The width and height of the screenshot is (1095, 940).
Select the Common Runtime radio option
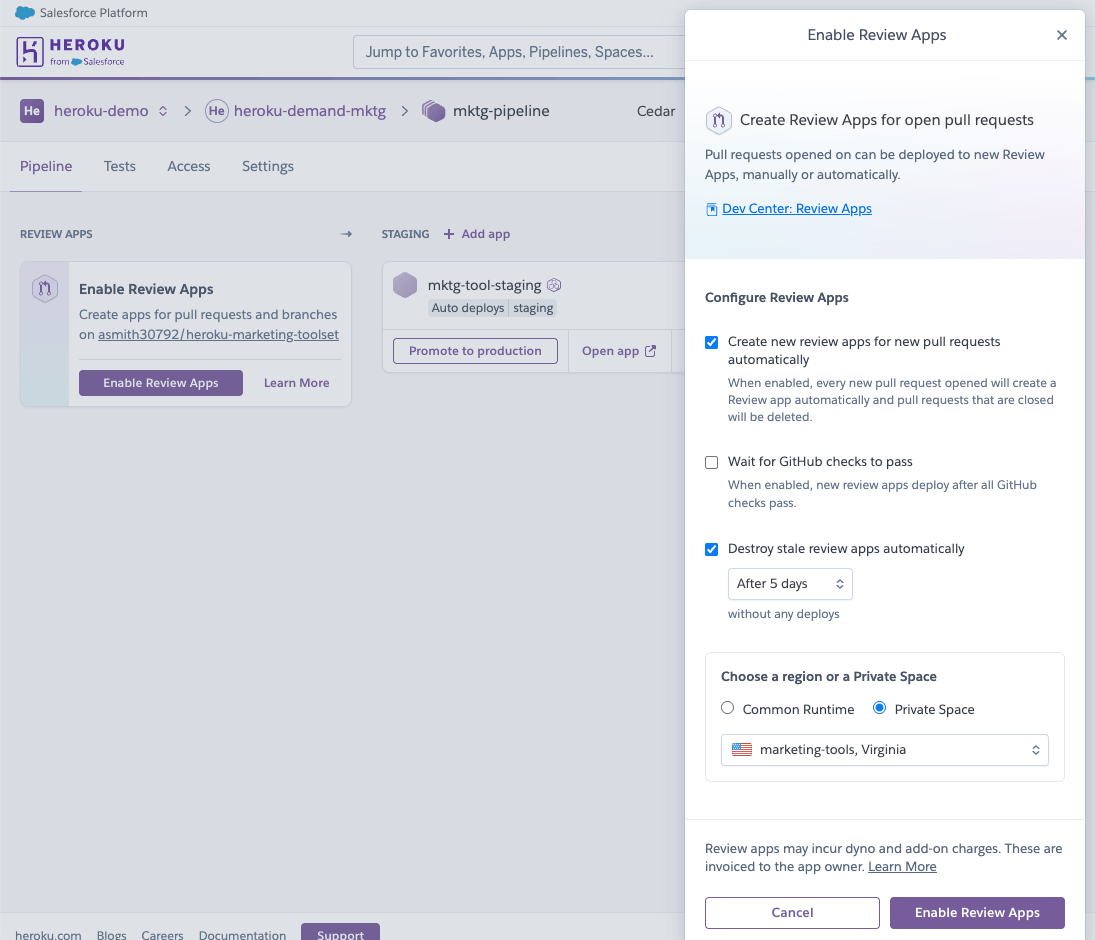coord(728,708)
